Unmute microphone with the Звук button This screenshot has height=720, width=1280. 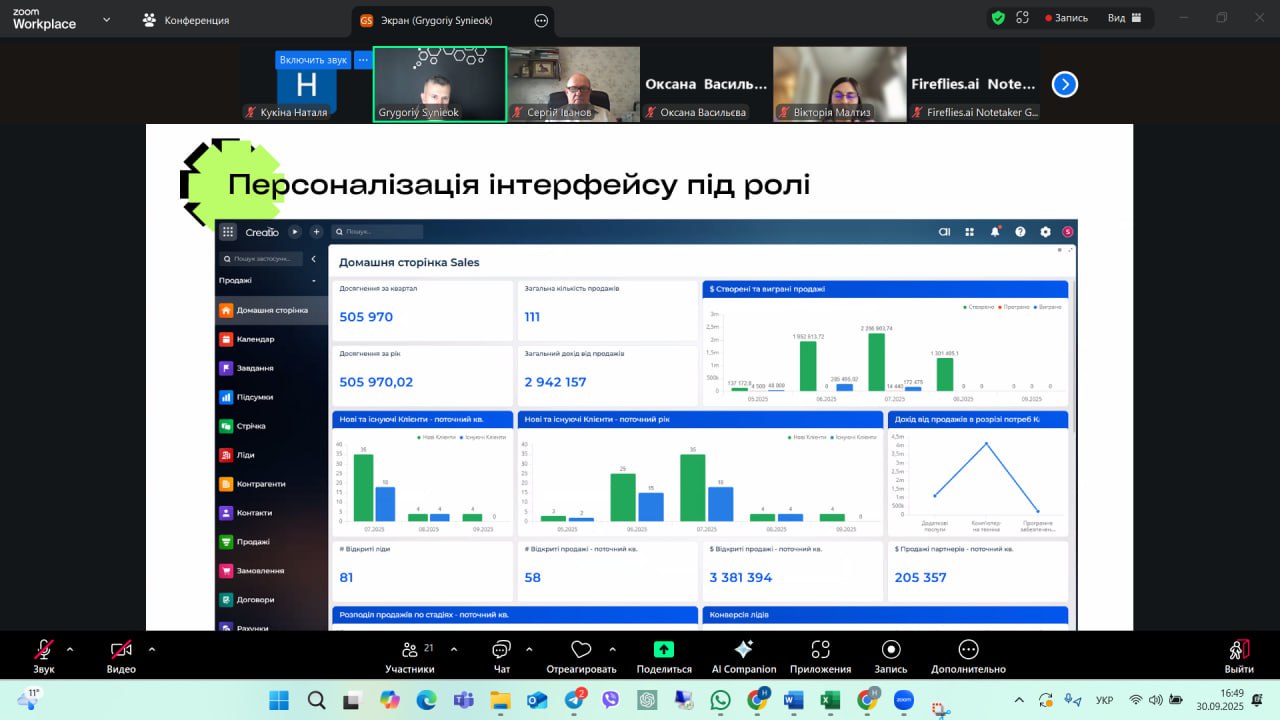point(44,657)
